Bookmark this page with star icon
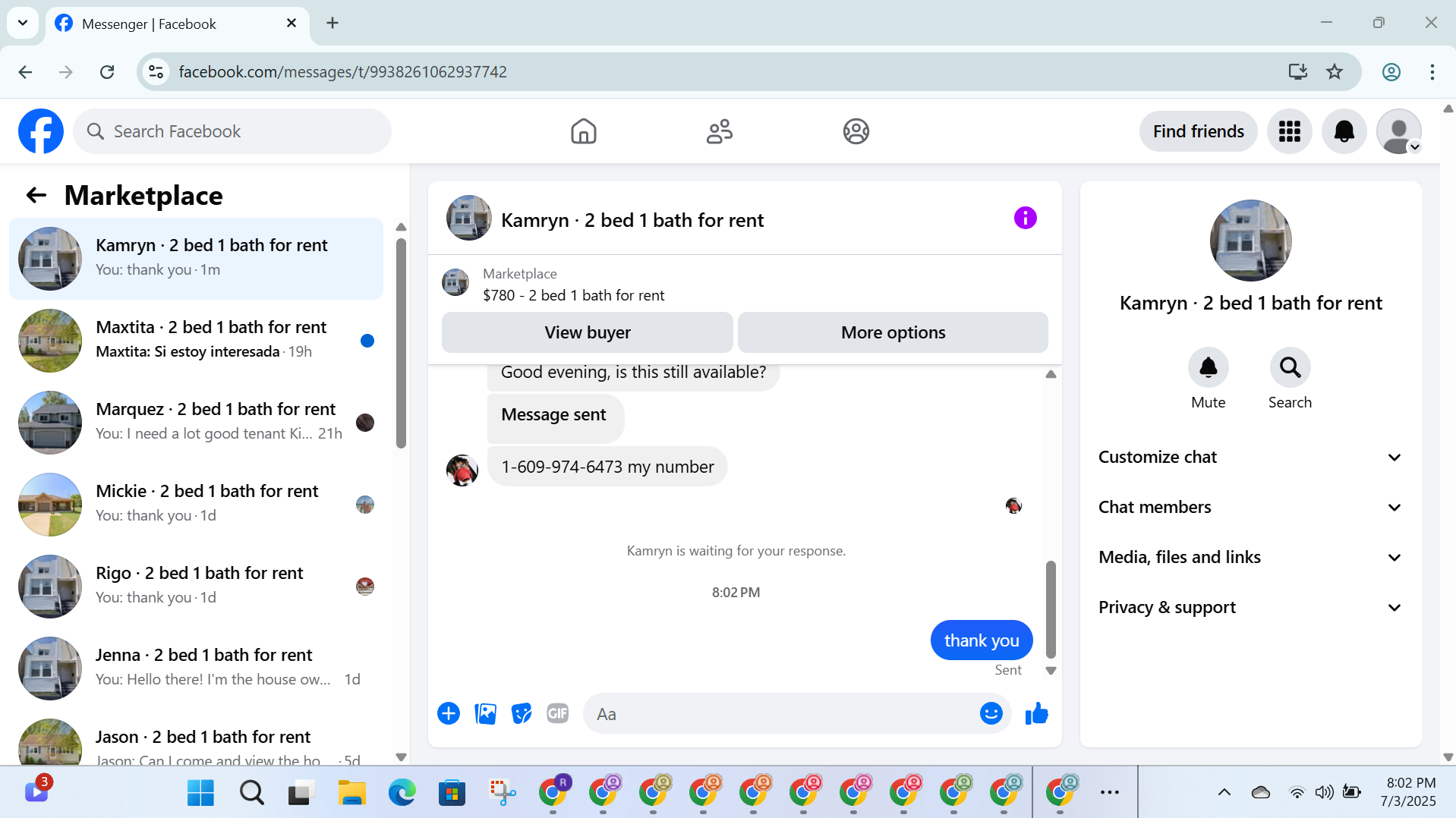1456x818 pixels. (x=1335, y=71)
